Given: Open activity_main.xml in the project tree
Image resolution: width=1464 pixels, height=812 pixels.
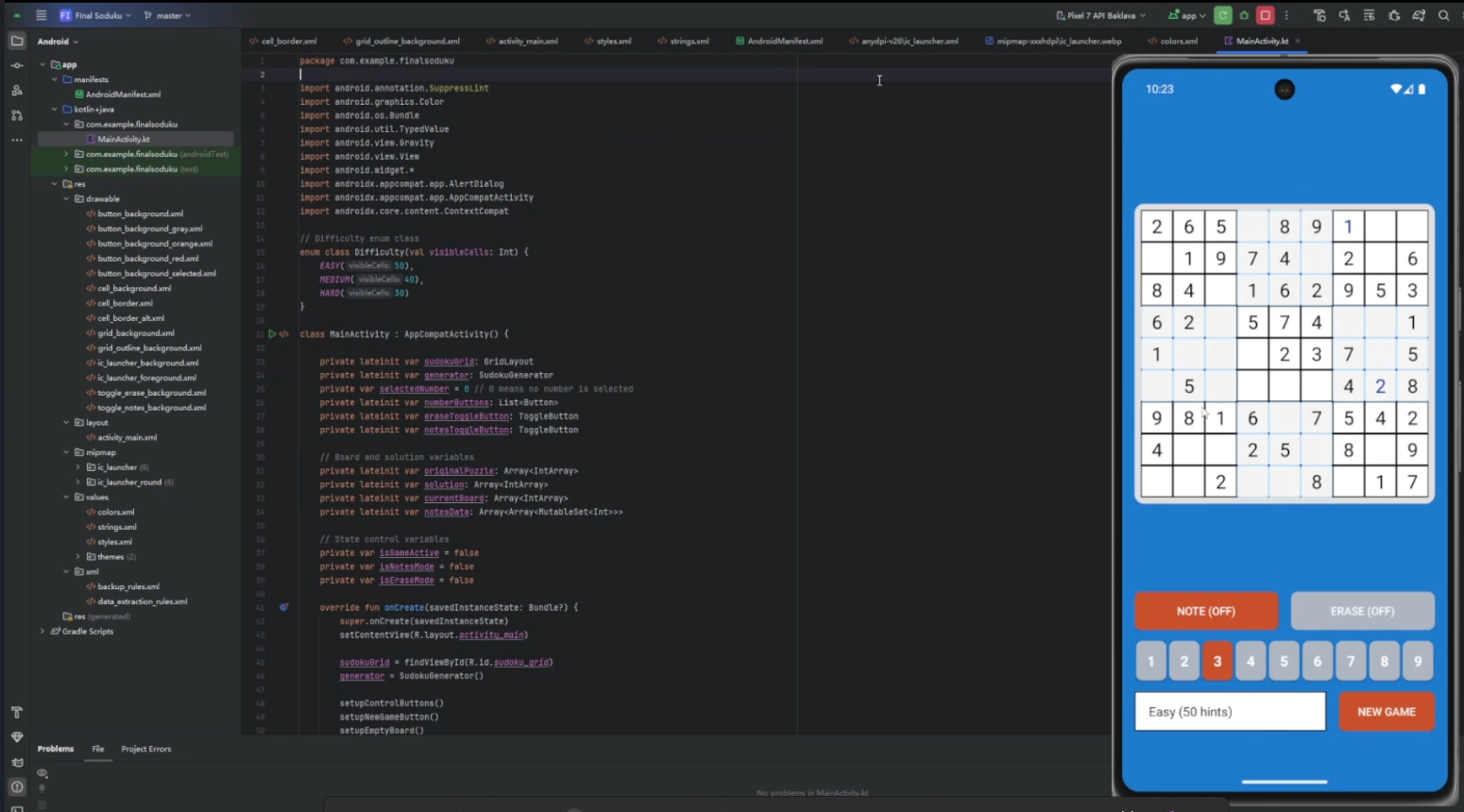Looking at the screenshot, I should [127, 437].
